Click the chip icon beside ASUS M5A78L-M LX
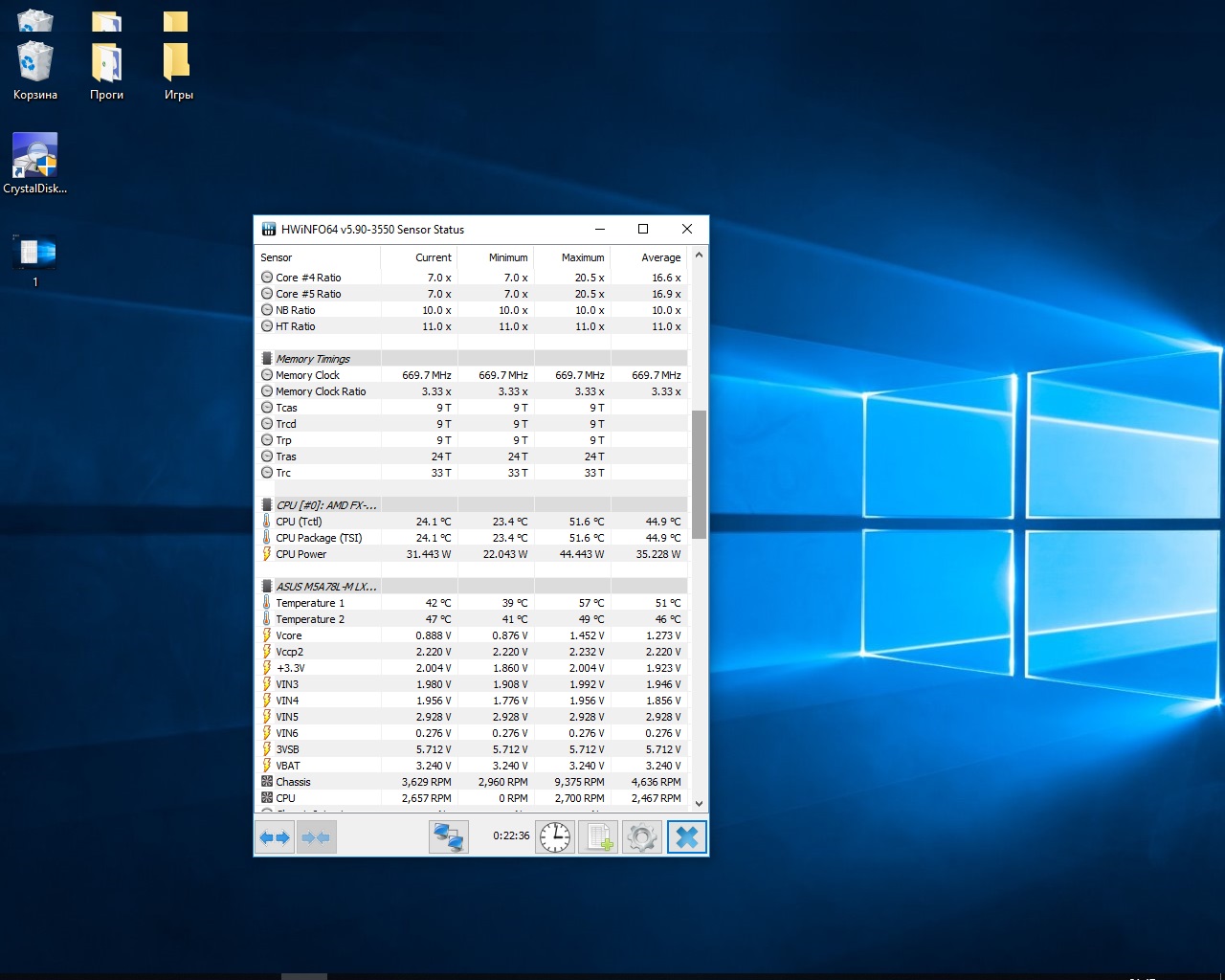1225x980 pixels. (267, 587)
